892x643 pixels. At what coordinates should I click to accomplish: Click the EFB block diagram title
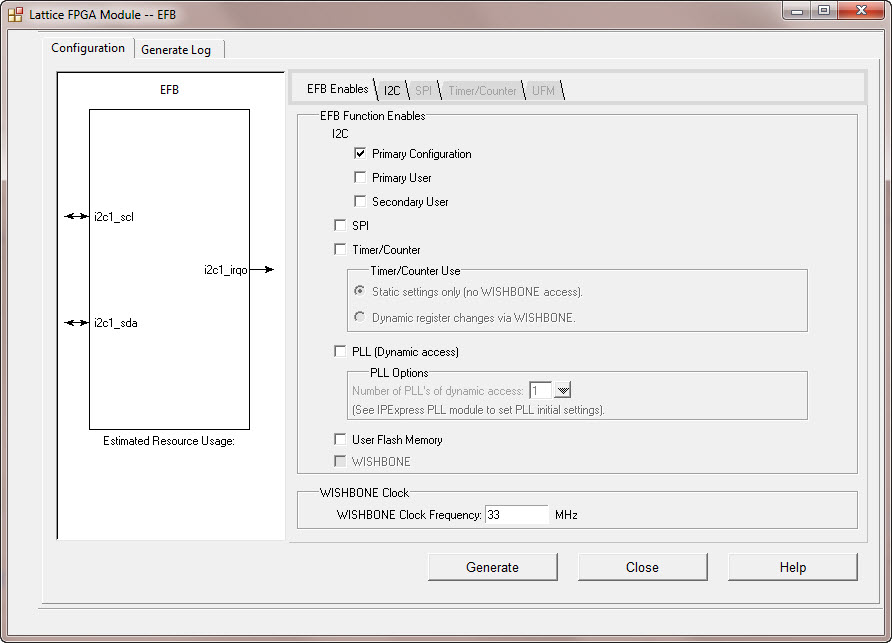point(169,90)
